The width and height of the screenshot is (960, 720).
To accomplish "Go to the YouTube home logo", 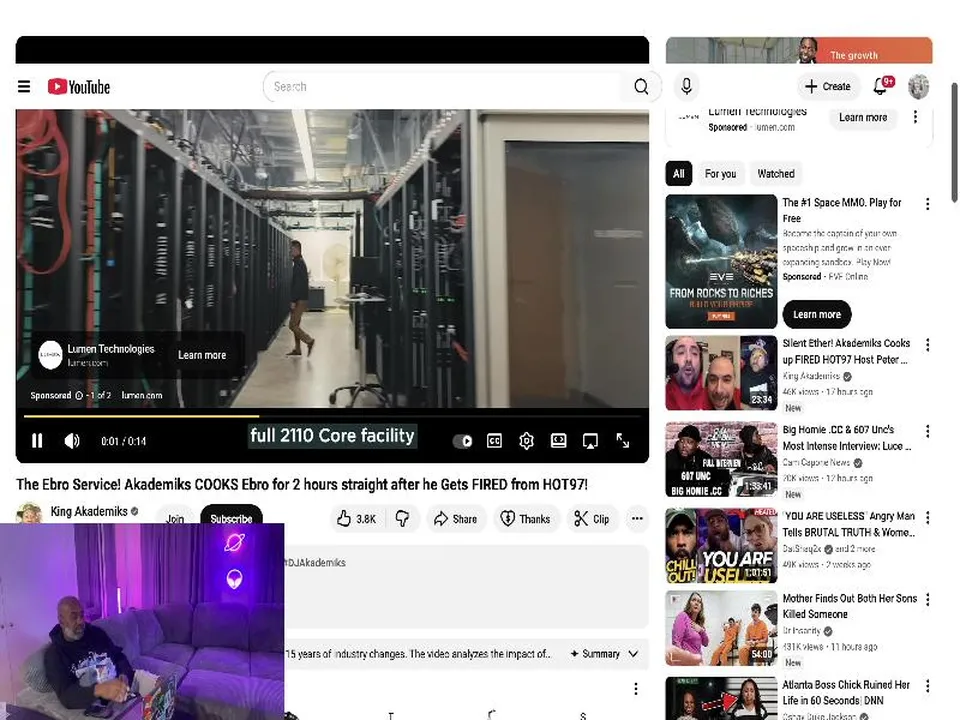I will 79,87.
